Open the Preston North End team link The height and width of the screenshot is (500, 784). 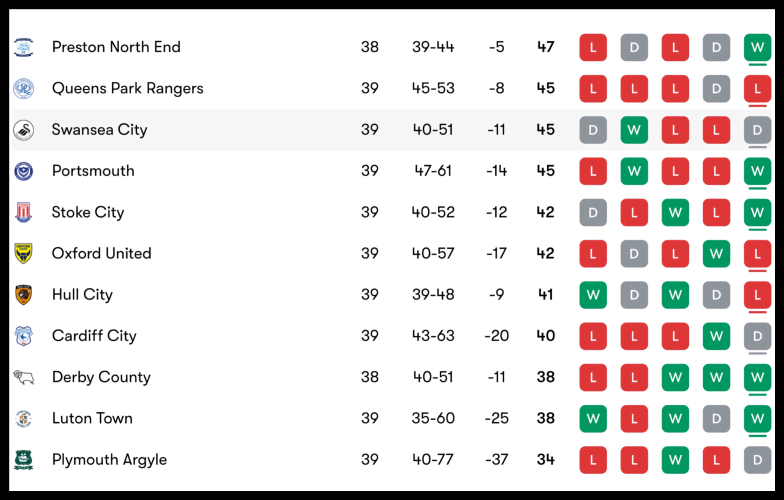point(116,47)
